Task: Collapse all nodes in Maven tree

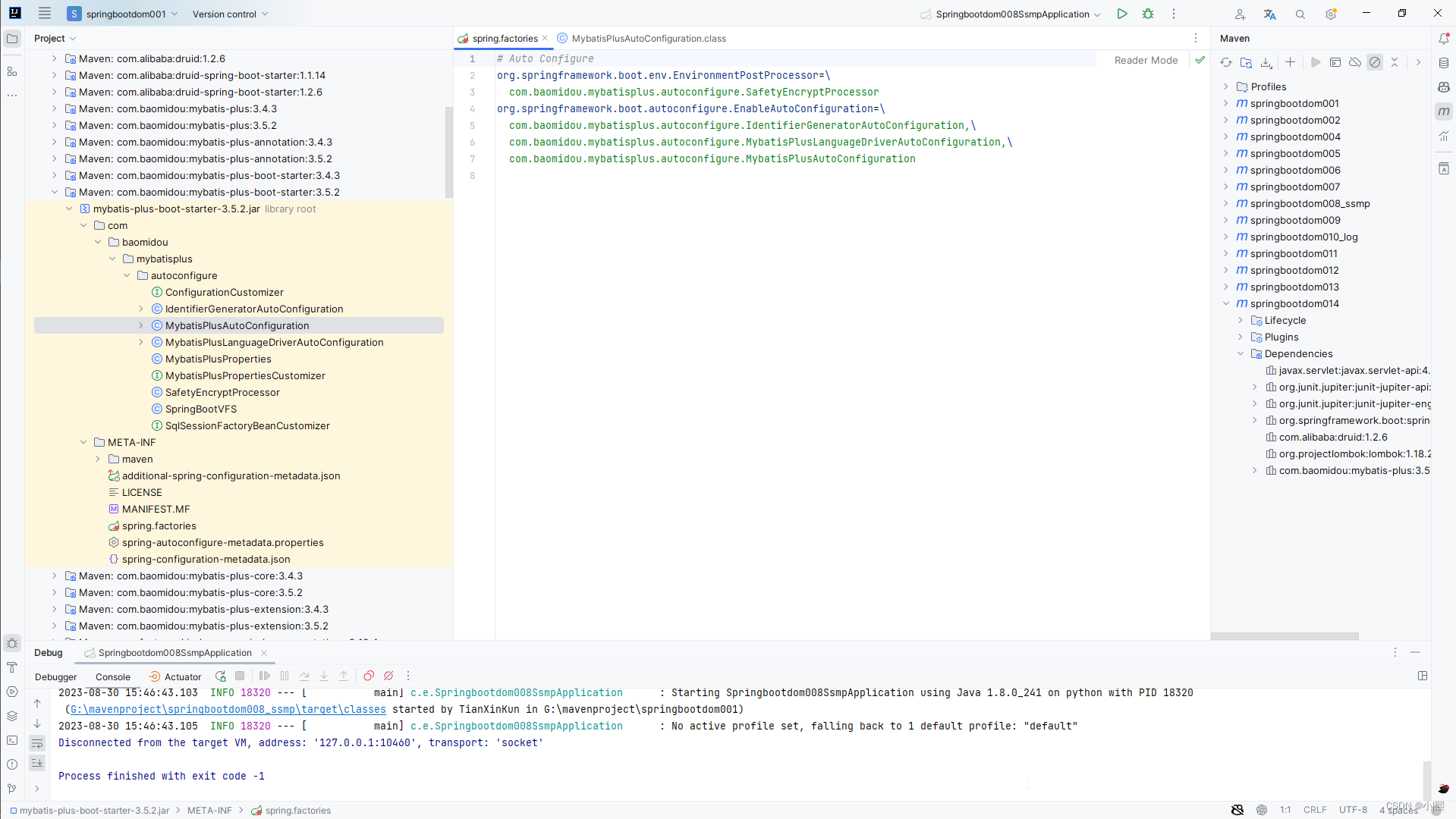Action: (1395, 62)
